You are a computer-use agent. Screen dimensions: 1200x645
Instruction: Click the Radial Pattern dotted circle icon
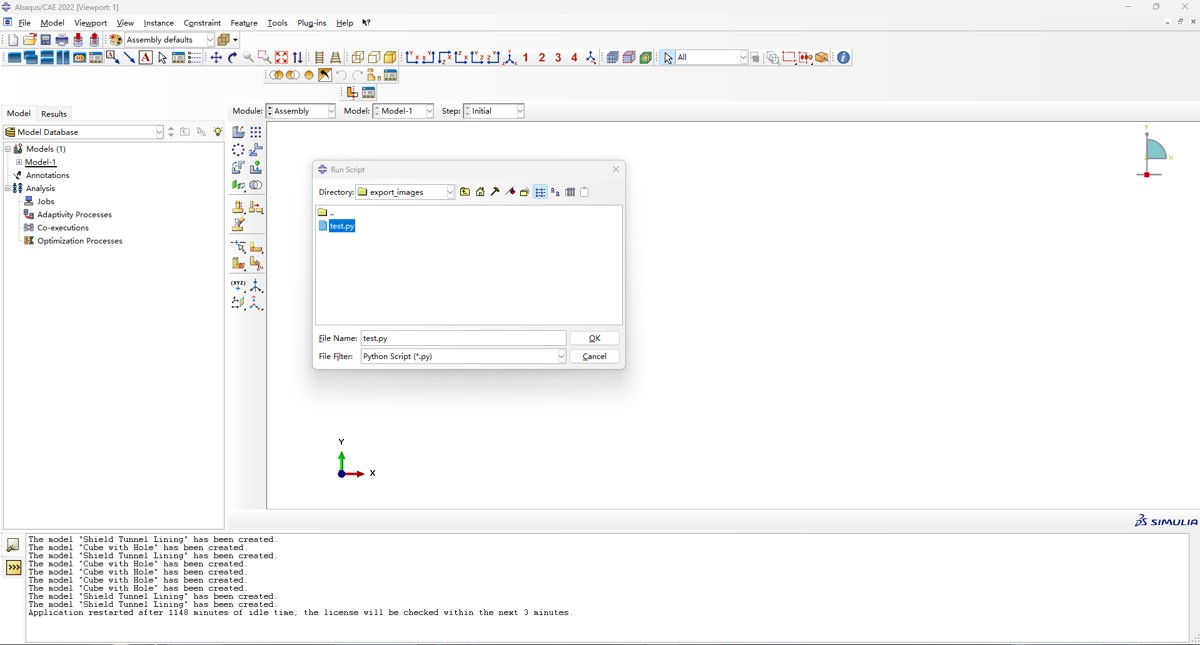238,150
